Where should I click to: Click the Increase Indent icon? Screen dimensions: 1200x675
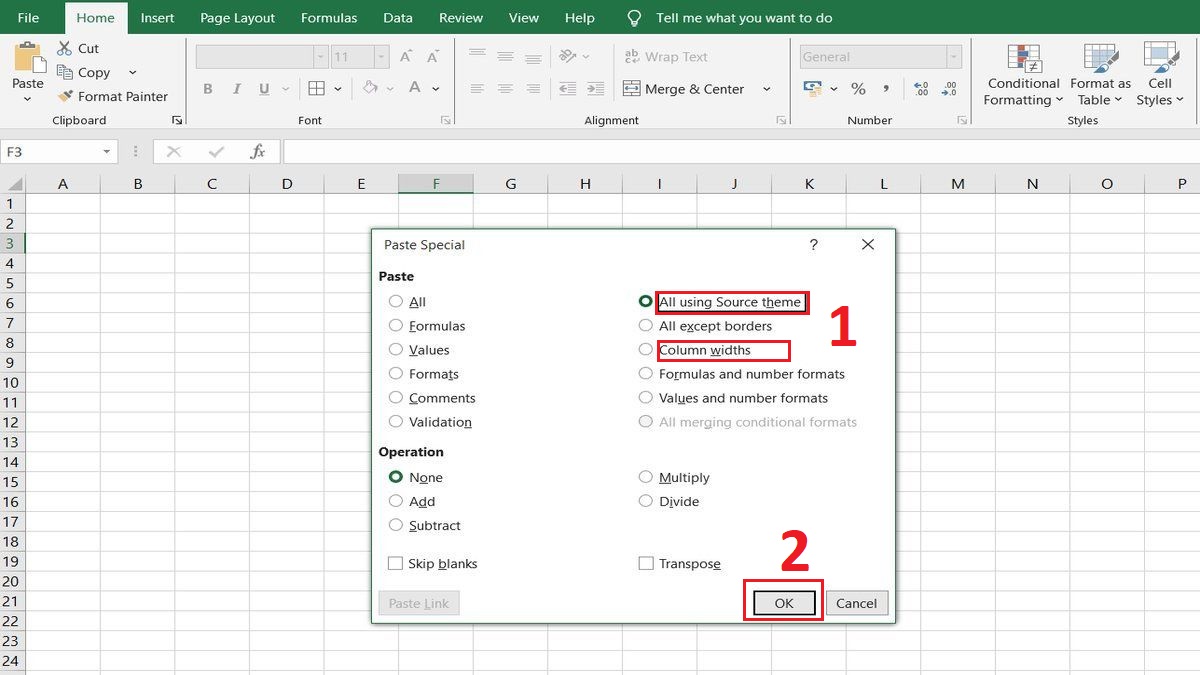click(595, 89)
